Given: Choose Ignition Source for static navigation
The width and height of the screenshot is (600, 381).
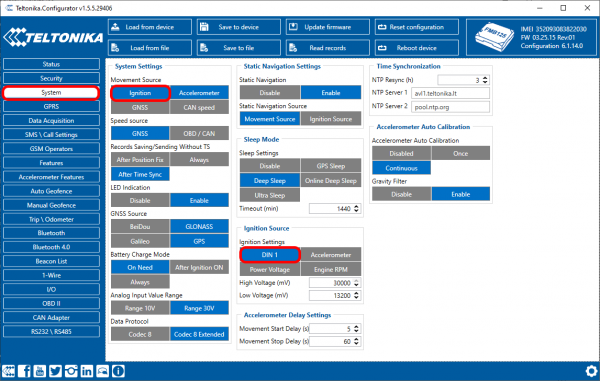Looking at the screenshot, I should click(x=331, y=119).
